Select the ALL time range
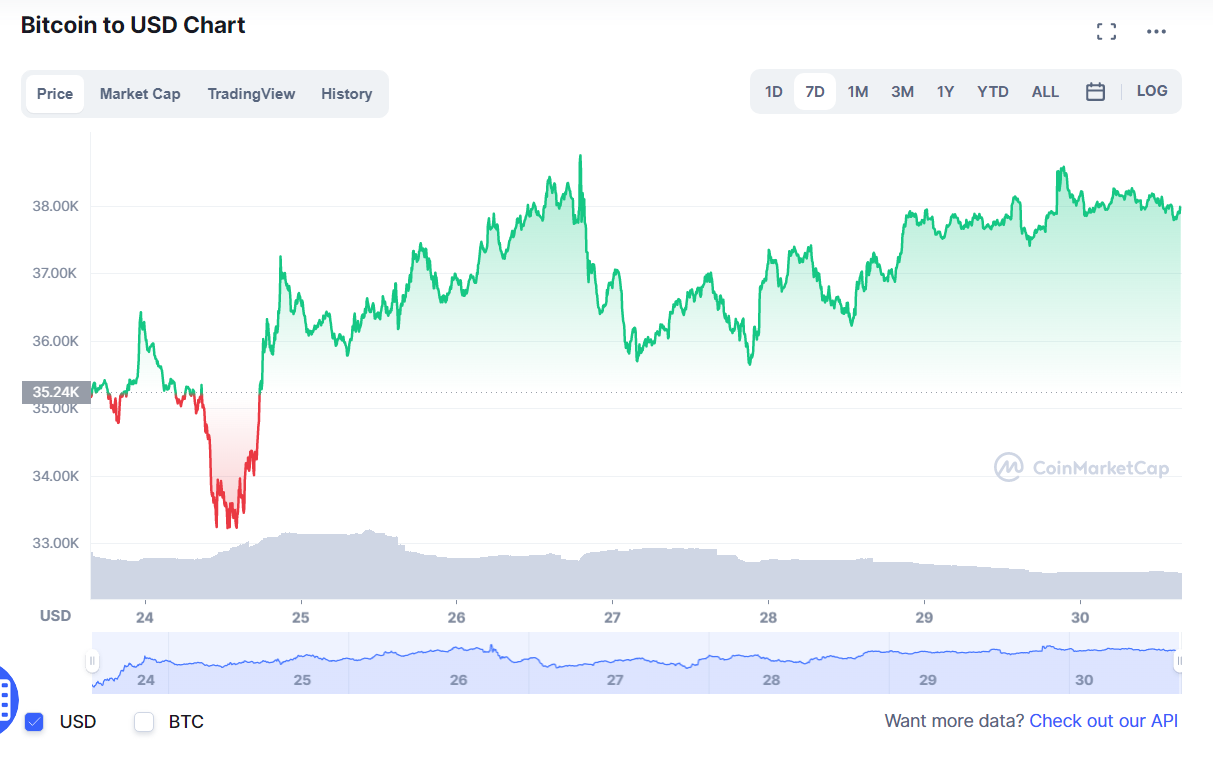 point(1045,91)
